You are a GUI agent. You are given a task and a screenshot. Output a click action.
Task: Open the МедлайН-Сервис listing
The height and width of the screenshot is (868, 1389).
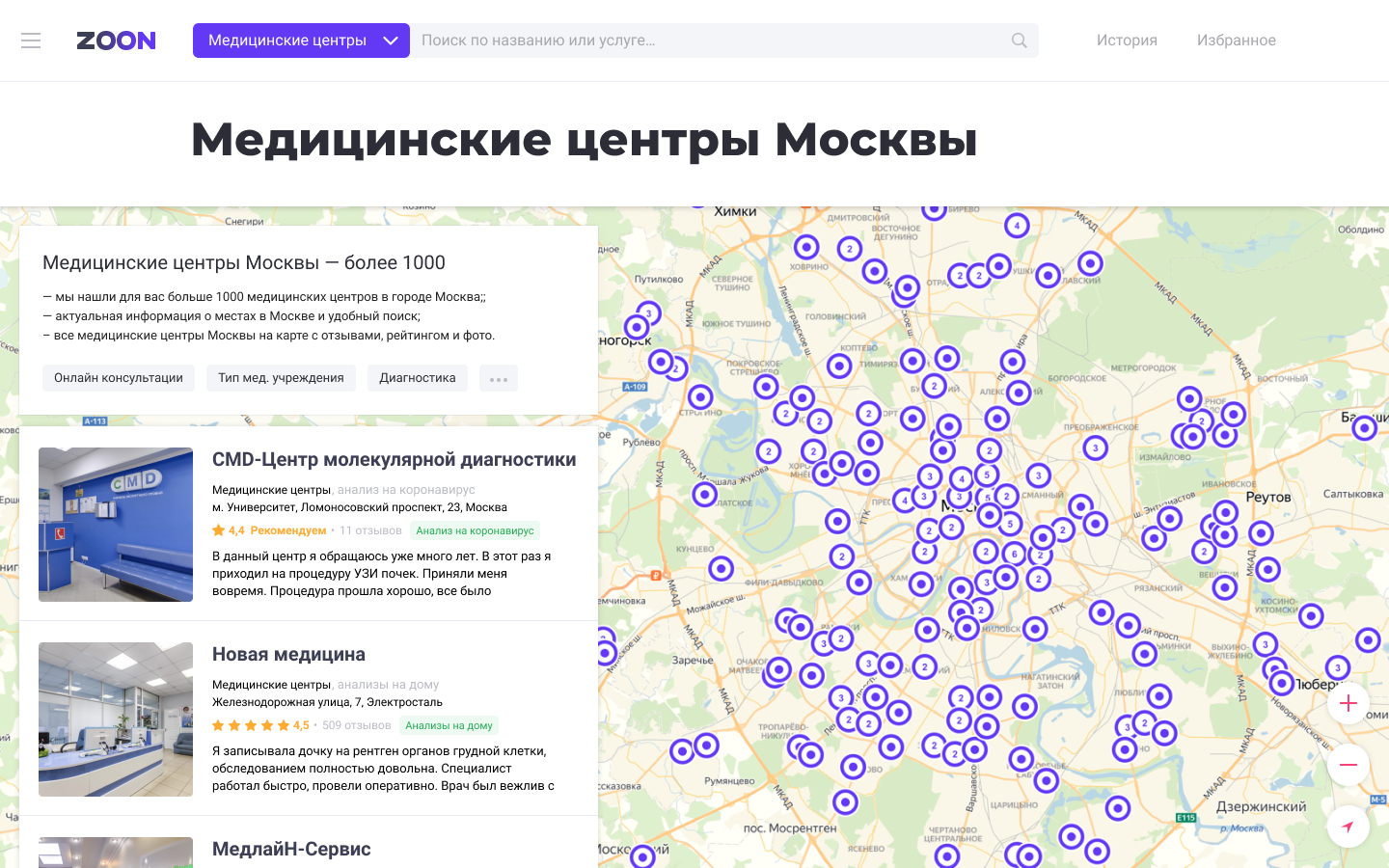pyautogui.click(x=291, y=850)
